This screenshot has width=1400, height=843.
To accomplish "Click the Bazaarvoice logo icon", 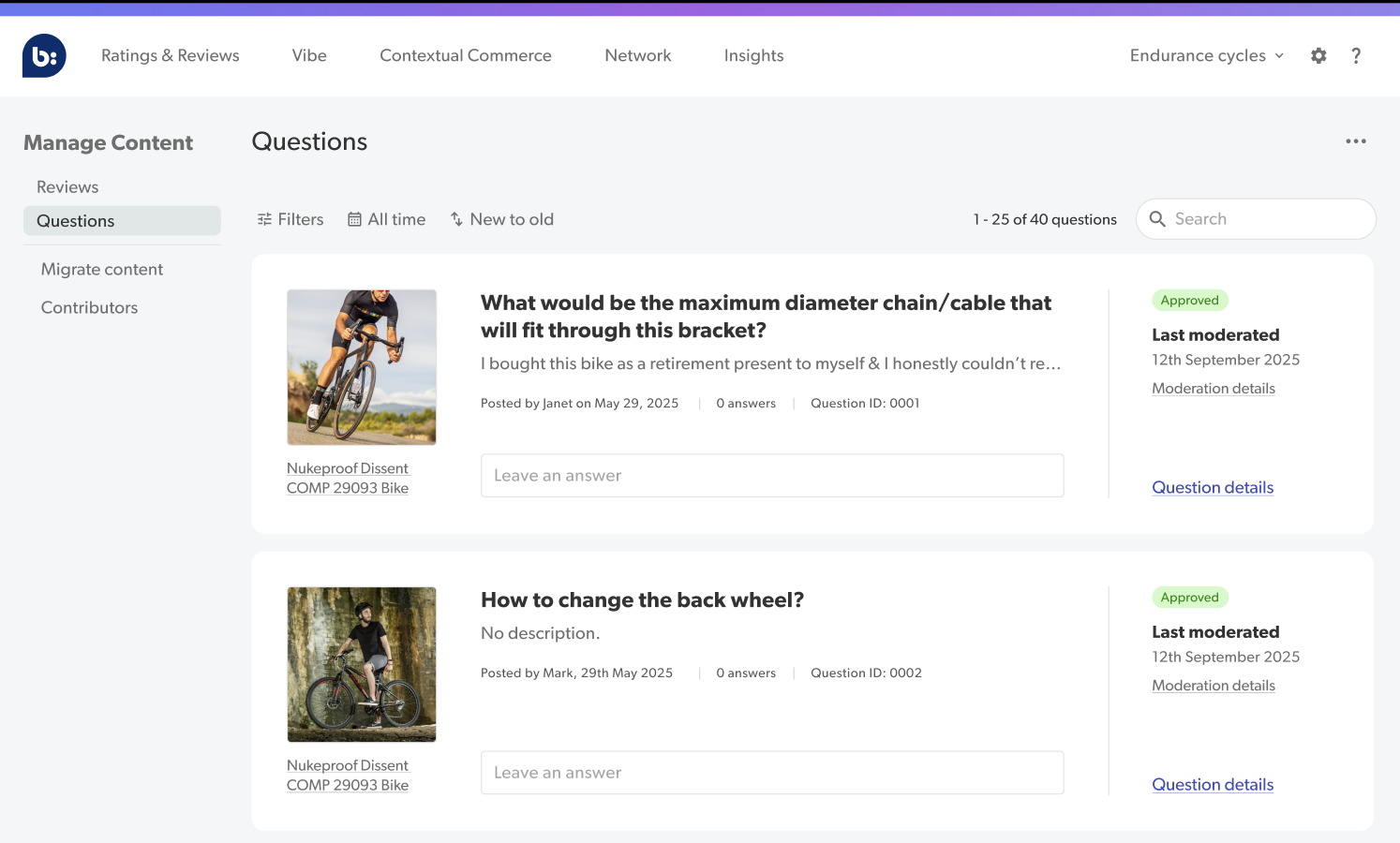I will [x=44, y=56].
